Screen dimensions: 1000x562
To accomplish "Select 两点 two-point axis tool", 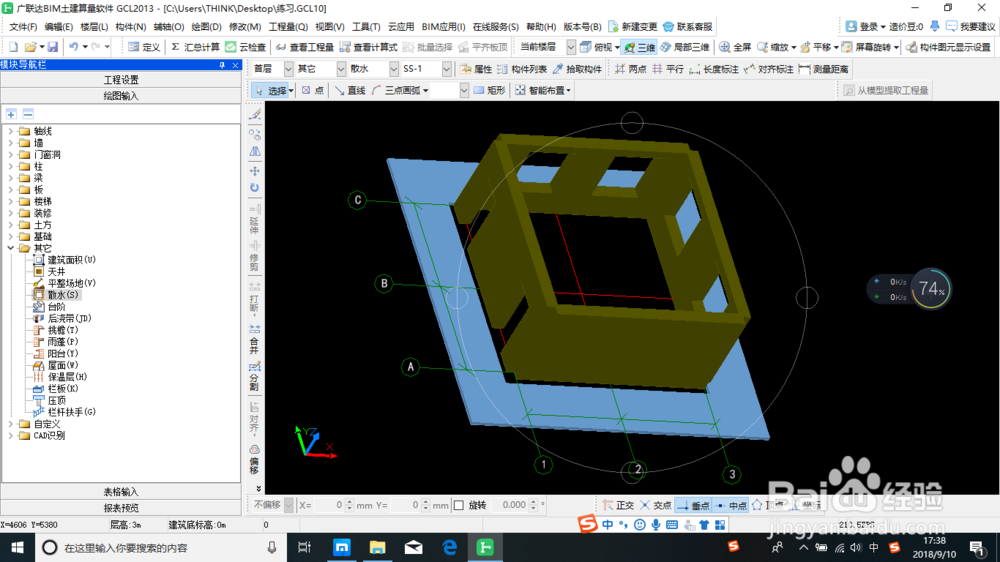I will [630, 69].
